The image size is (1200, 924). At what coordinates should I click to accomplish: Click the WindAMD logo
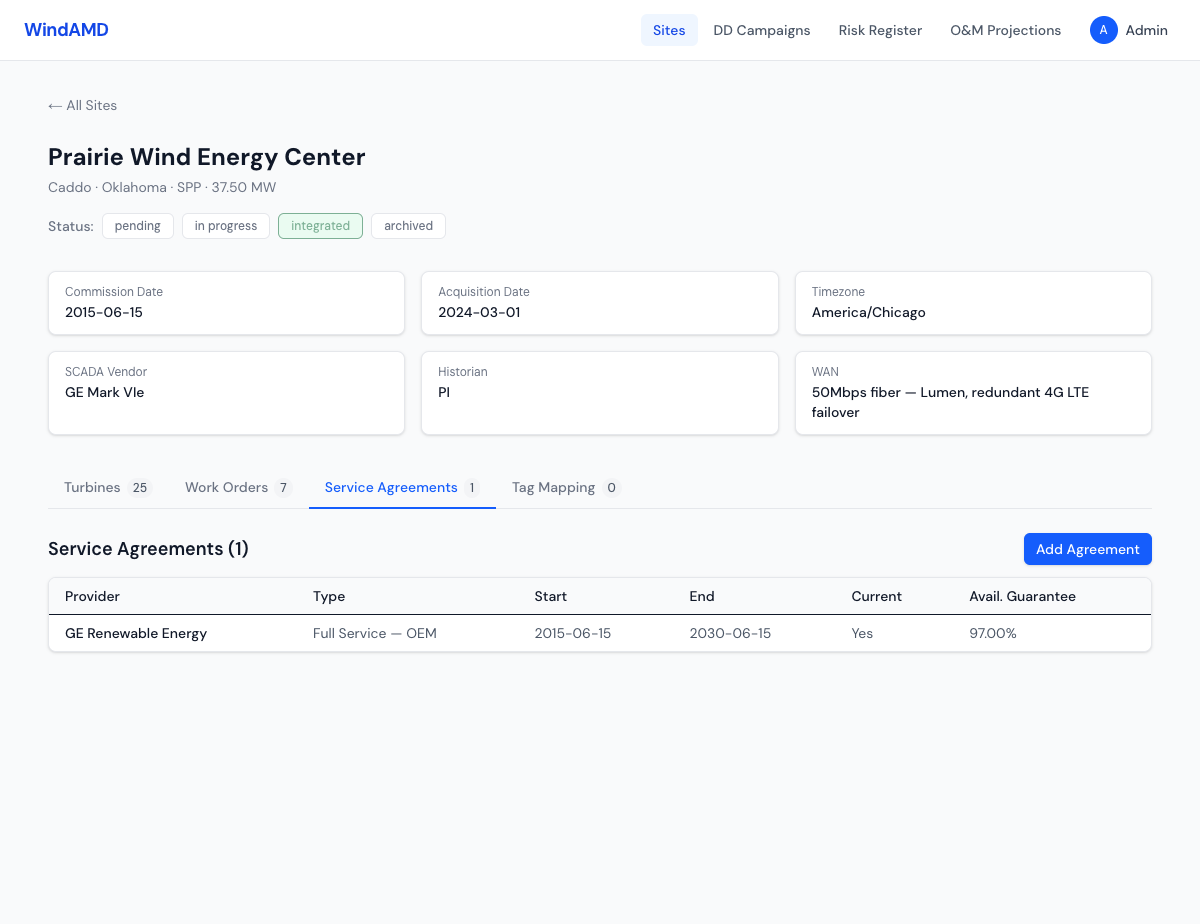[66, 30]
